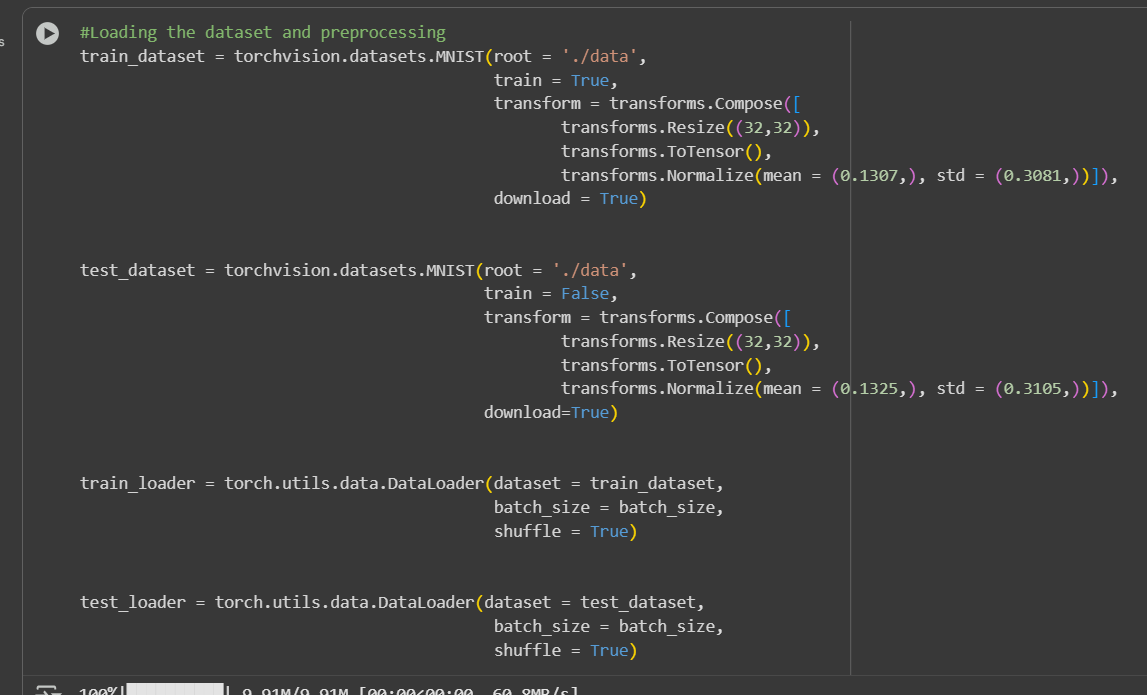Click 'torch.utils.data.DataLoader' in test_loader line
Image resolution: width=1147 pixels, height=695 pixels.
(x=345, y=603)
